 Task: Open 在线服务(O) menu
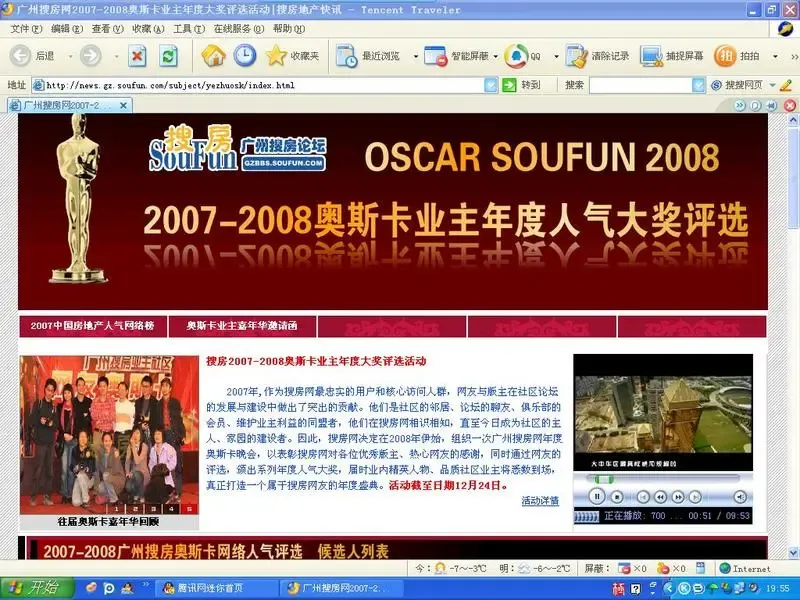(x=239, y=29)
